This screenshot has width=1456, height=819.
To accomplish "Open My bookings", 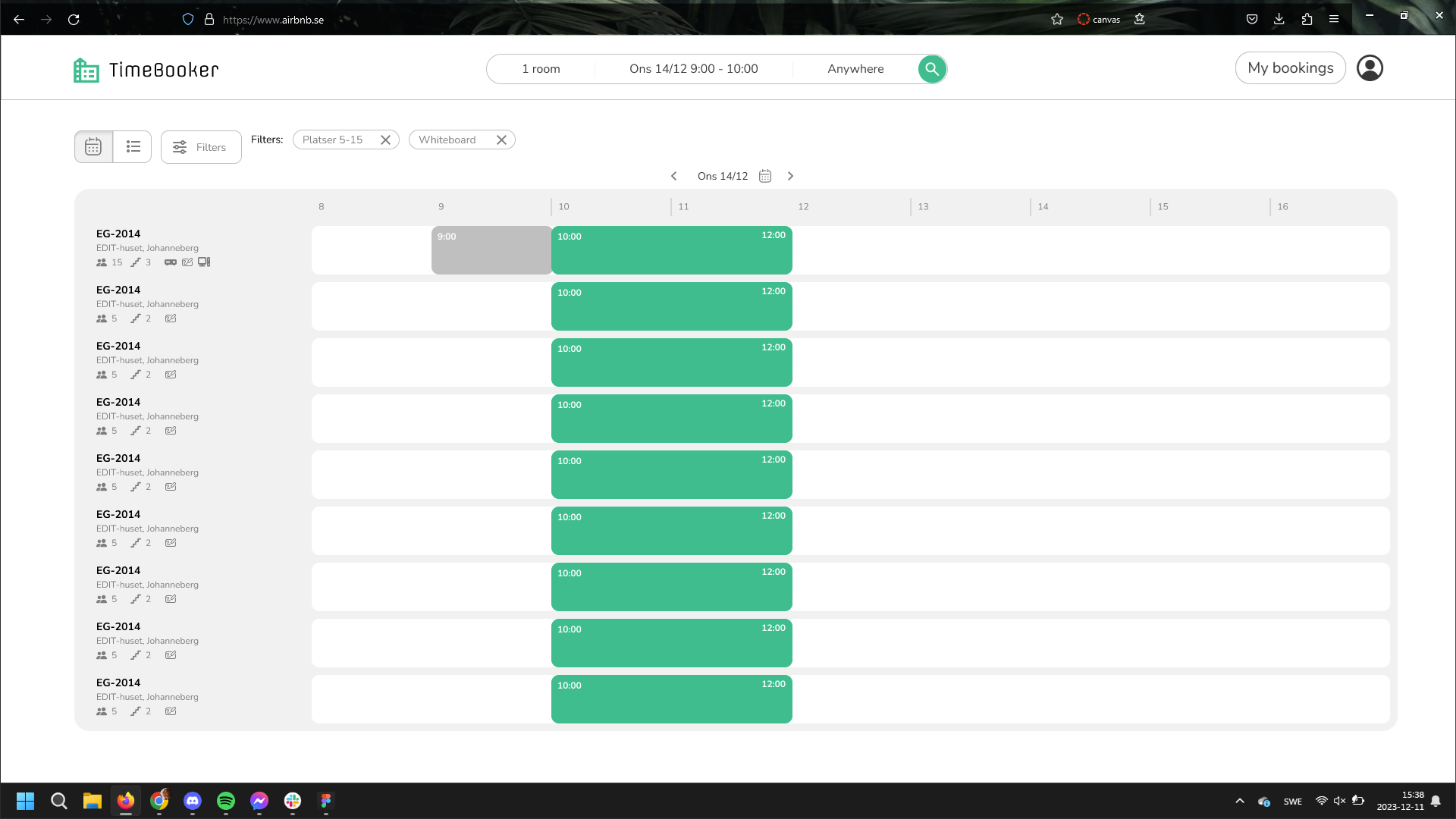I will pyautogui.click(x=1290, y=68).
